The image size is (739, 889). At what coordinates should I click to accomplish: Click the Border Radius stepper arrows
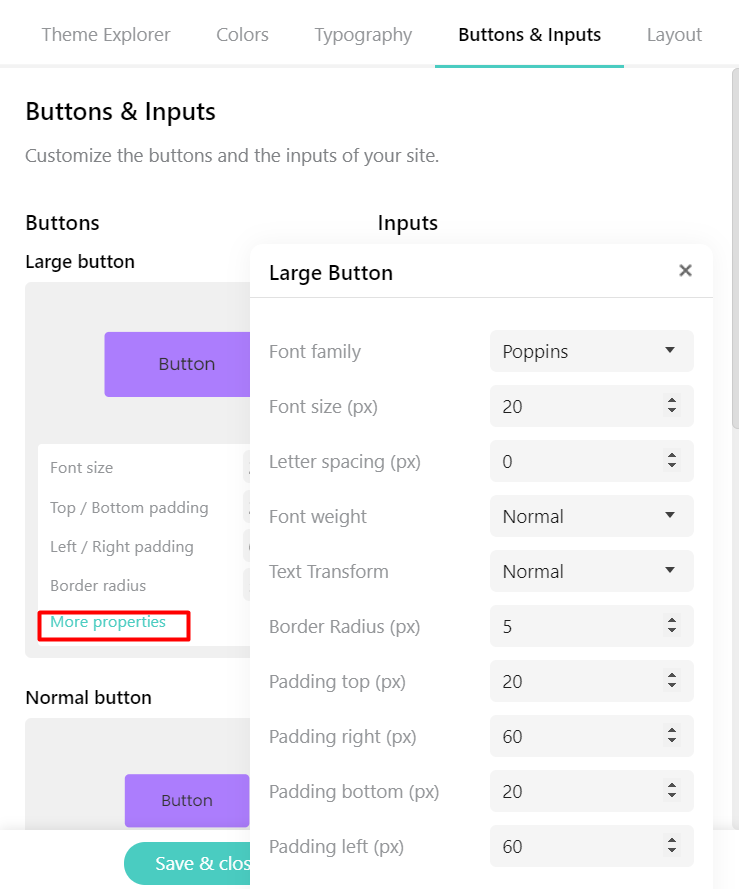pos(672,627)
